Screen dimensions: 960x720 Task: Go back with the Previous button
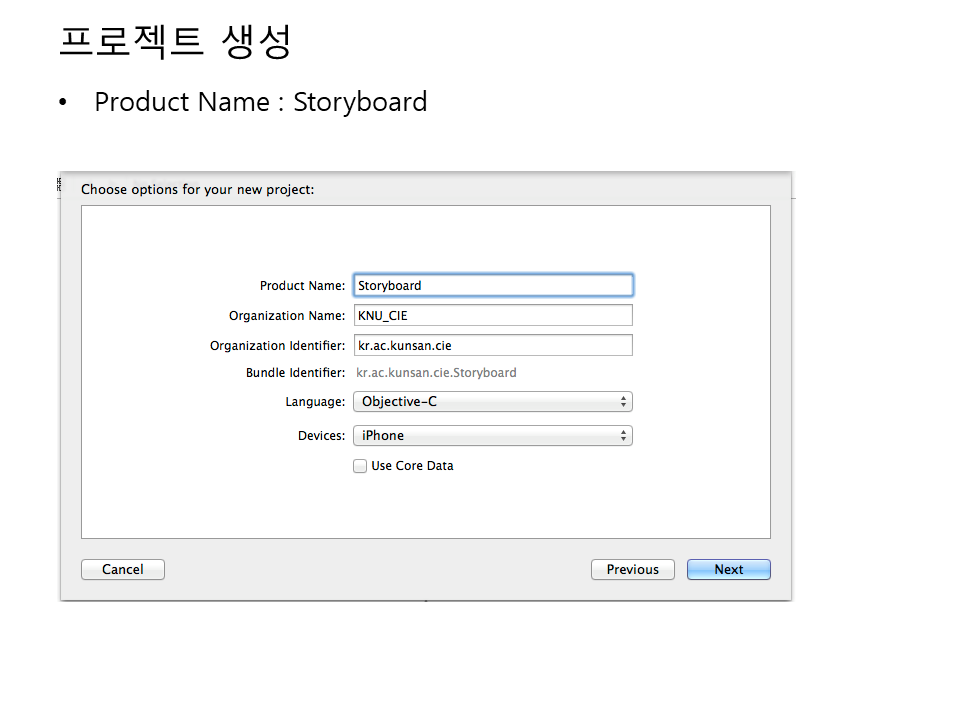[x=632, y=569]
